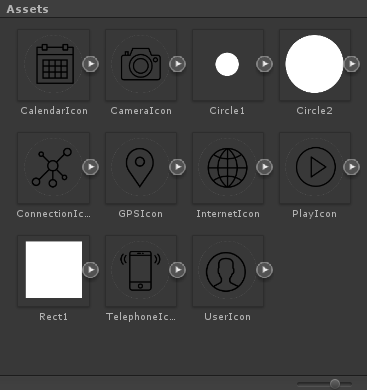Viewport: 367px width, 390px height.
Task: Select the TelephoneIcon phone asset
Action: pos(141,271)
